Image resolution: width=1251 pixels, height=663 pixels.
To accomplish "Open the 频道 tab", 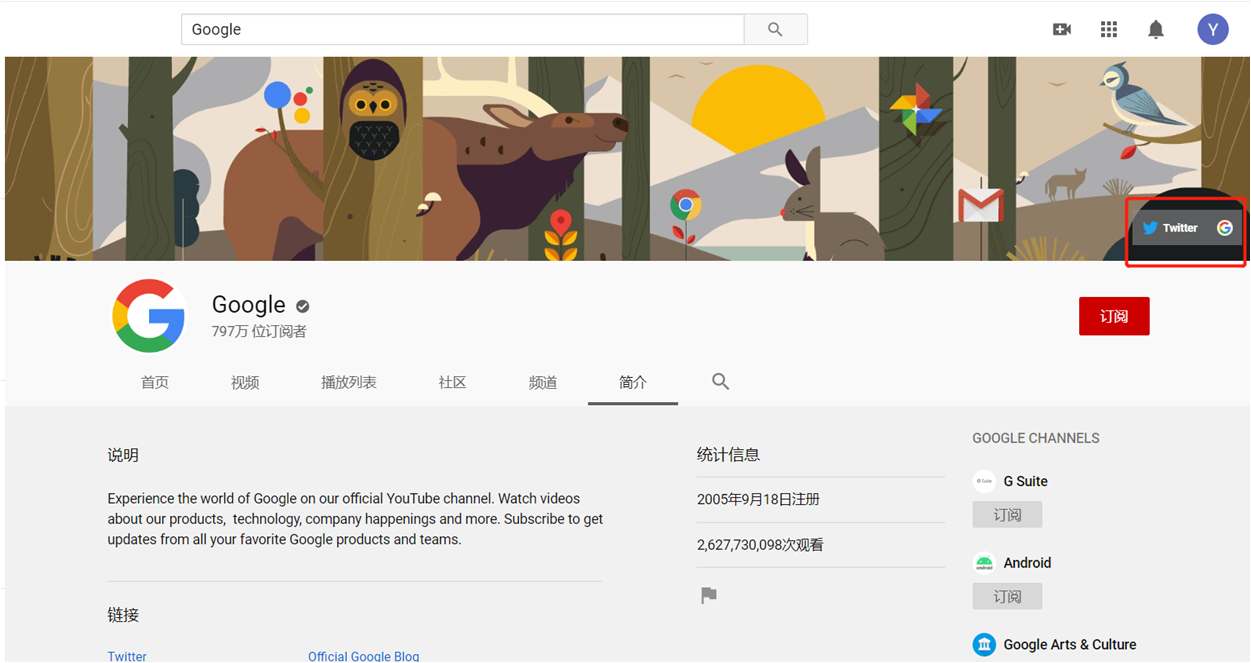I will click(x=543, y=382).
